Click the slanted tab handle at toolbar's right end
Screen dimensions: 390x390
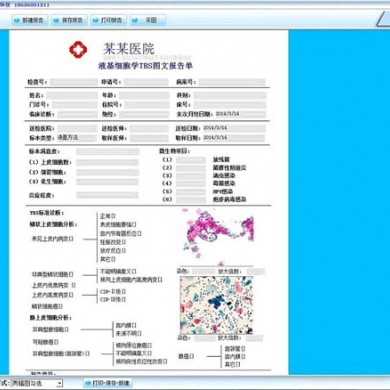point(383,19)
